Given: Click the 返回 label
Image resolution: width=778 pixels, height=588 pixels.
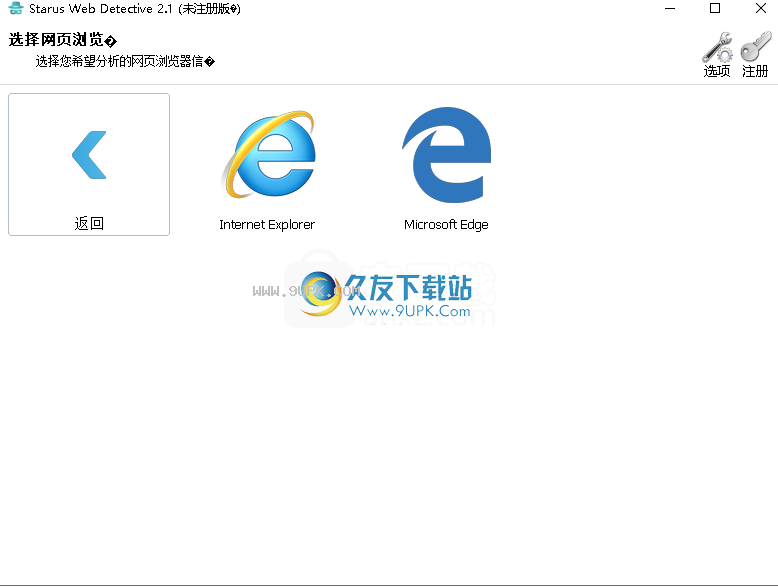Looking at the screenshot, I should click(89, 223).
